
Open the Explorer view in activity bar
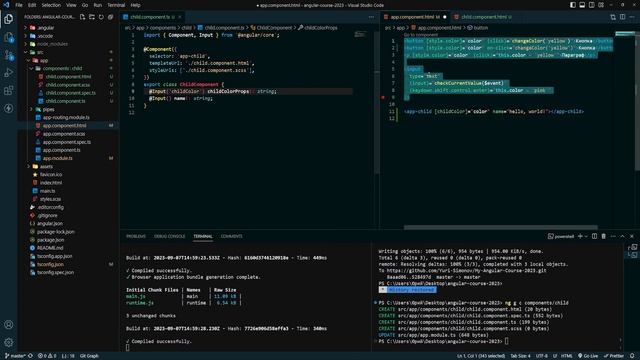pos(9,19)
